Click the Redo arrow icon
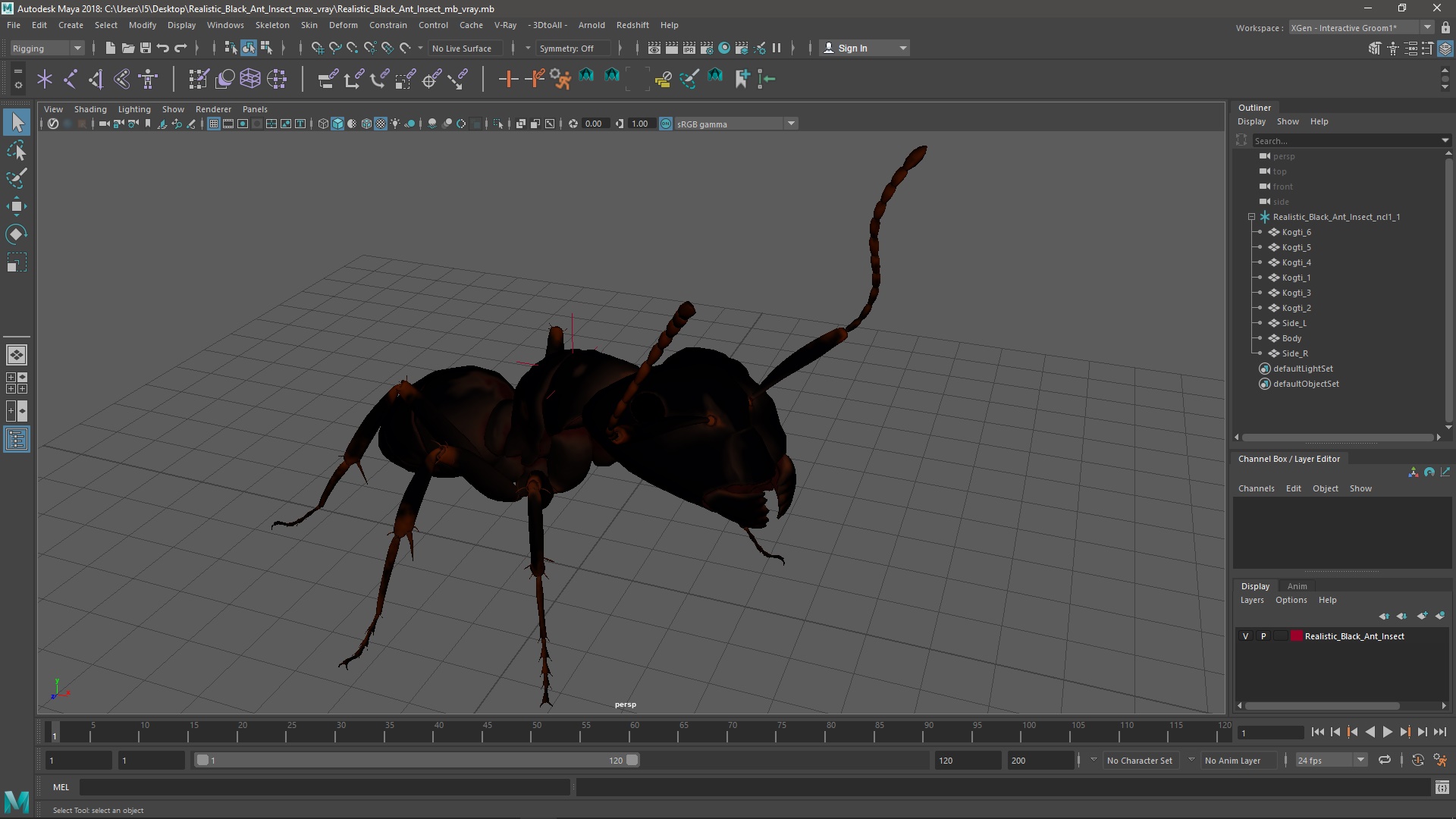Image resolution: width=1456 pixels, height=819 pixels. [180, 48]
